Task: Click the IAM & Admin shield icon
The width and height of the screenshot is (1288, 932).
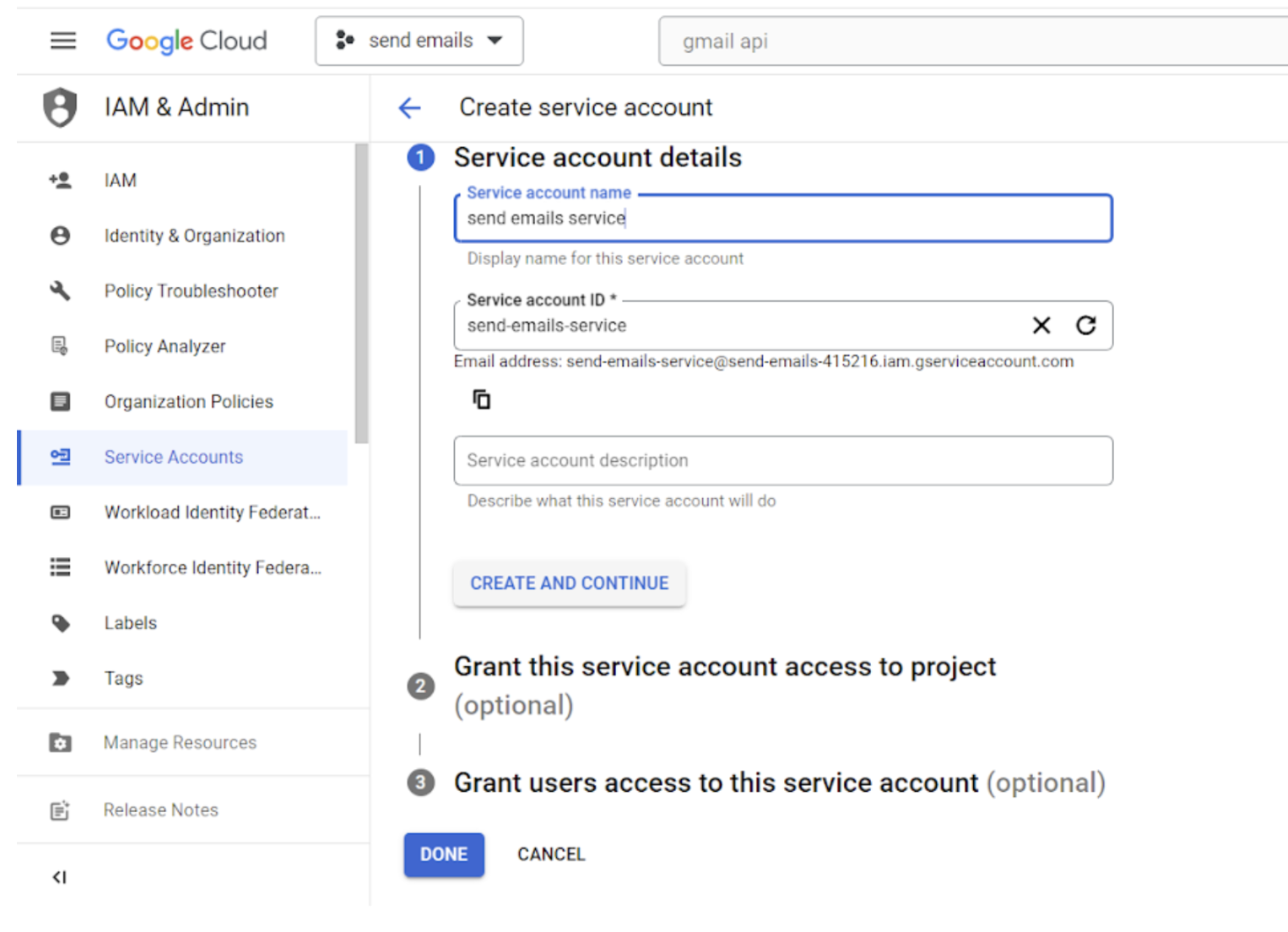Action: pos(60,107)
